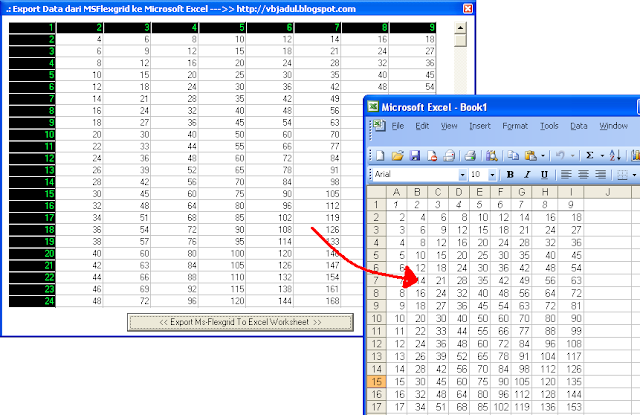
Task: Click the Align Left icon
Action: click(x=566, y=175)
